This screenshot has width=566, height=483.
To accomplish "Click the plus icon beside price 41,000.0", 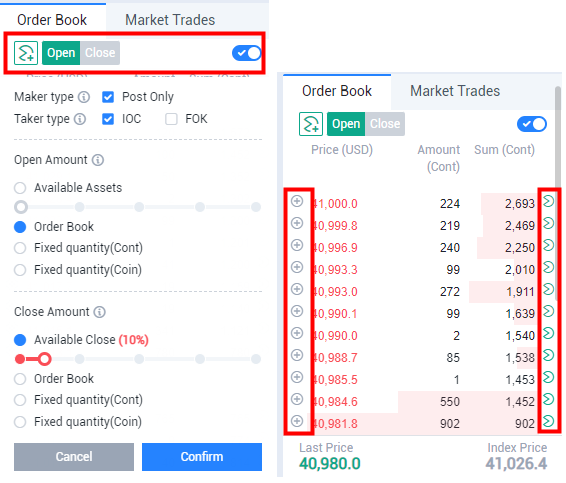I will click(x=297, y=201).
